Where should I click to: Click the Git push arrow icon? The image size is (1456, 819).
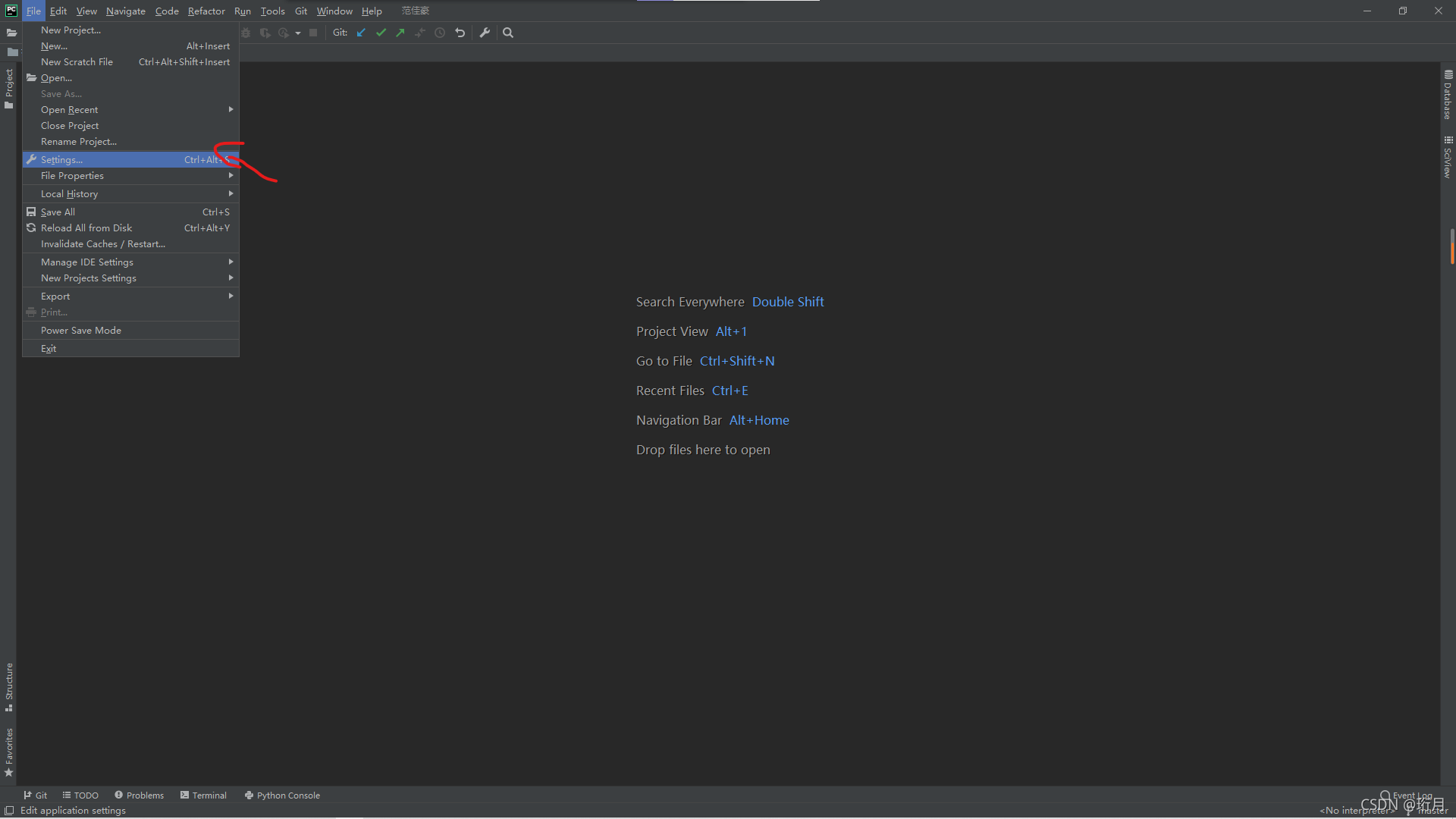(400, 33)
